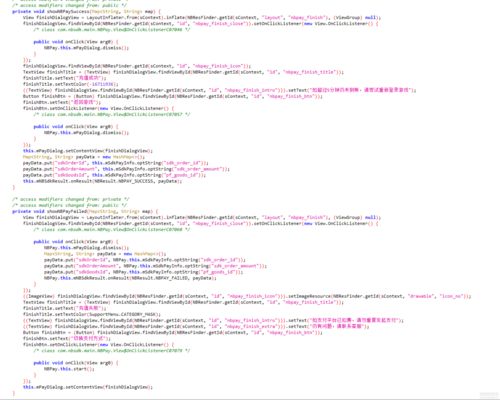Viewport: 500px width, 400px height.
Task: Click onClick declaration above NBPay.this.start()
Action: click(76, 363)
